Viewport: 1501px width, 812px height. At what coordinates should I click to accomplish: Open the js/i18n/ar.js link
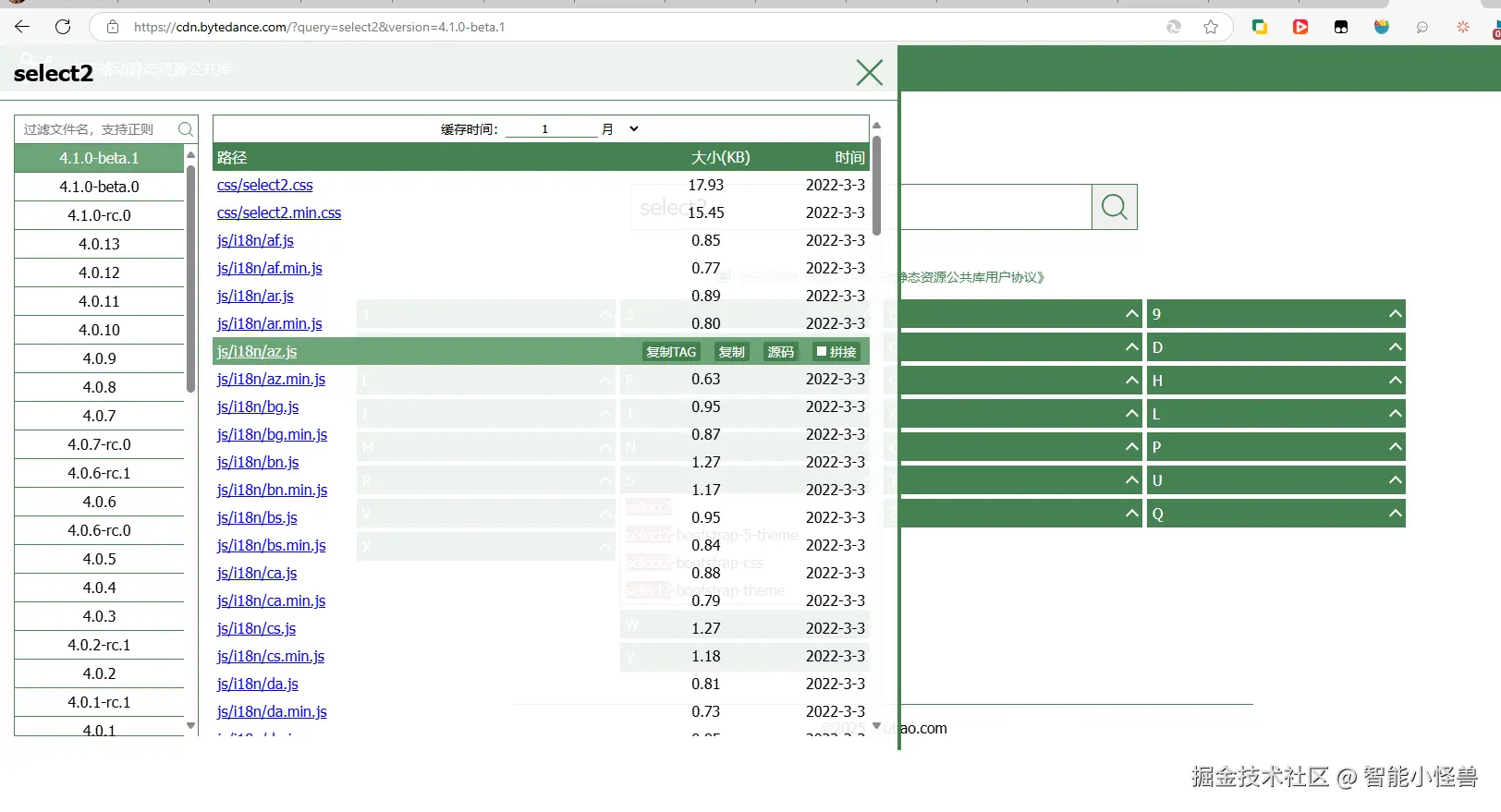[255, 296]
